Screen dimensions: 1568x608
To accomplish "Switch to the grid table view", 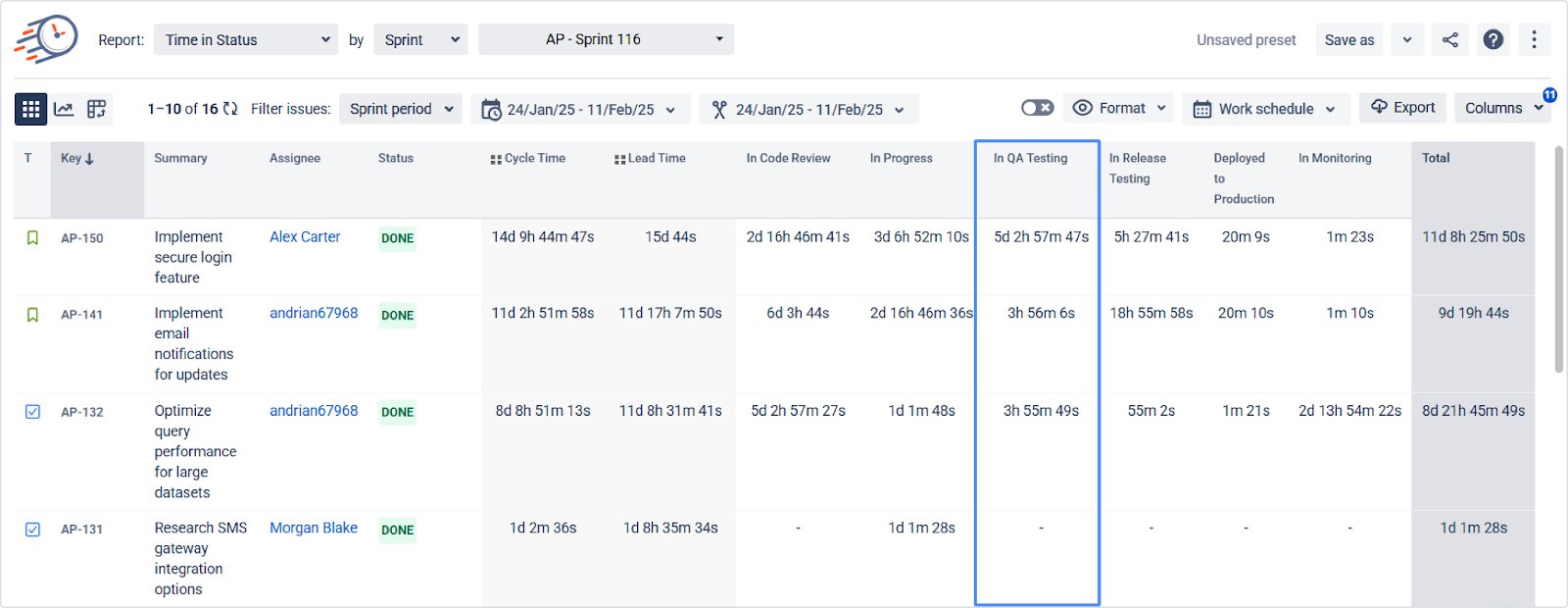I will click(30, 109).
